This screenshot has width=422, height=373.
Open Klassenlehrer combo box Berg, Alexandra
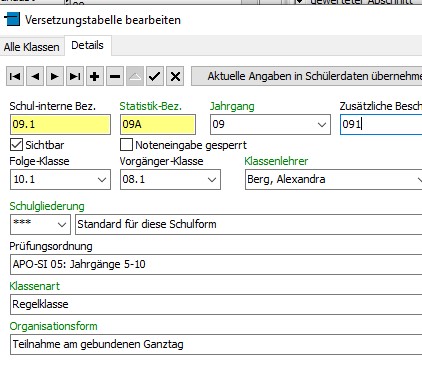tap(333, 180)
